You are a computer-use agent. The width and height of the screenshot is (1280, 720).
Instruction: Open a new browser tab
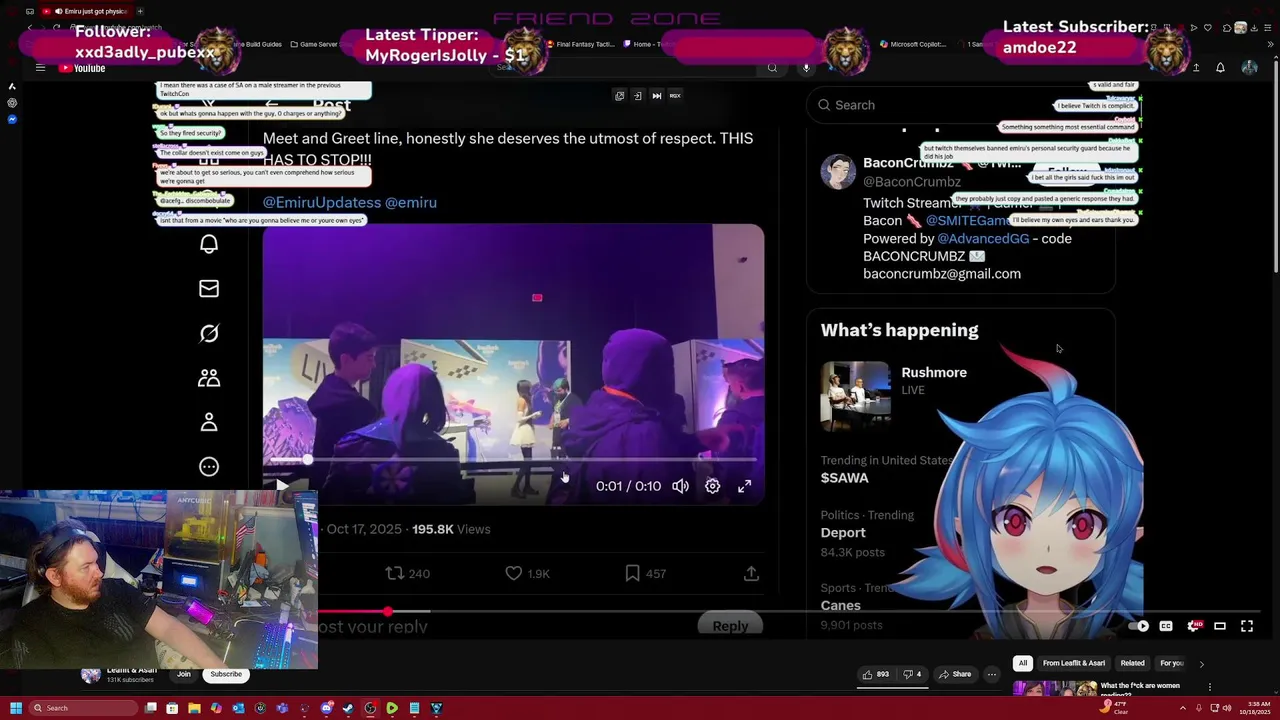pyautogui.click(x=140, y=11)
